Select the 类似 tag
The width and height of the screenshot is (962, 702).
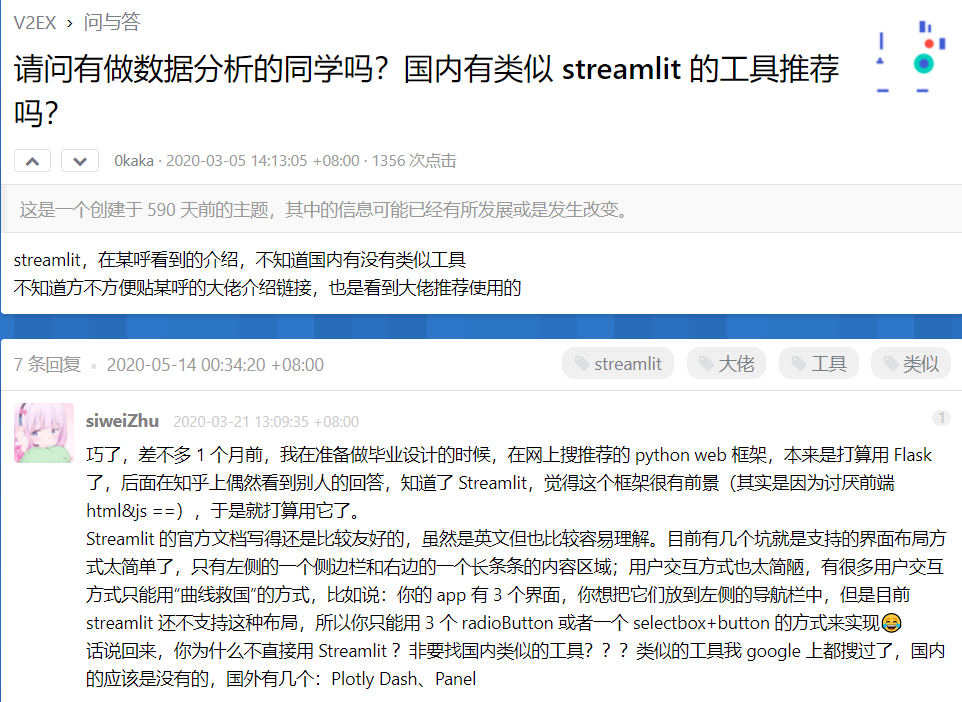click(910, 364)
